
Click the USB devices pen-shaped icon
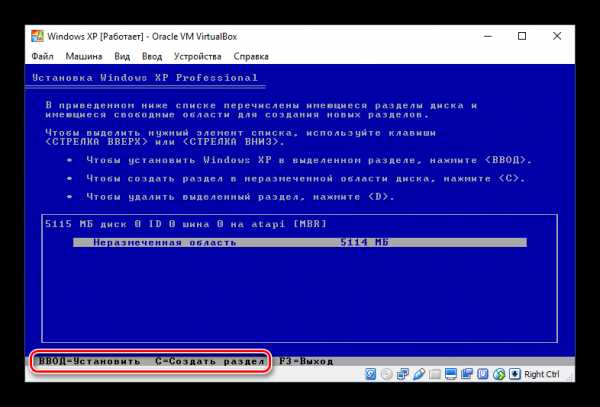[419, 374]
